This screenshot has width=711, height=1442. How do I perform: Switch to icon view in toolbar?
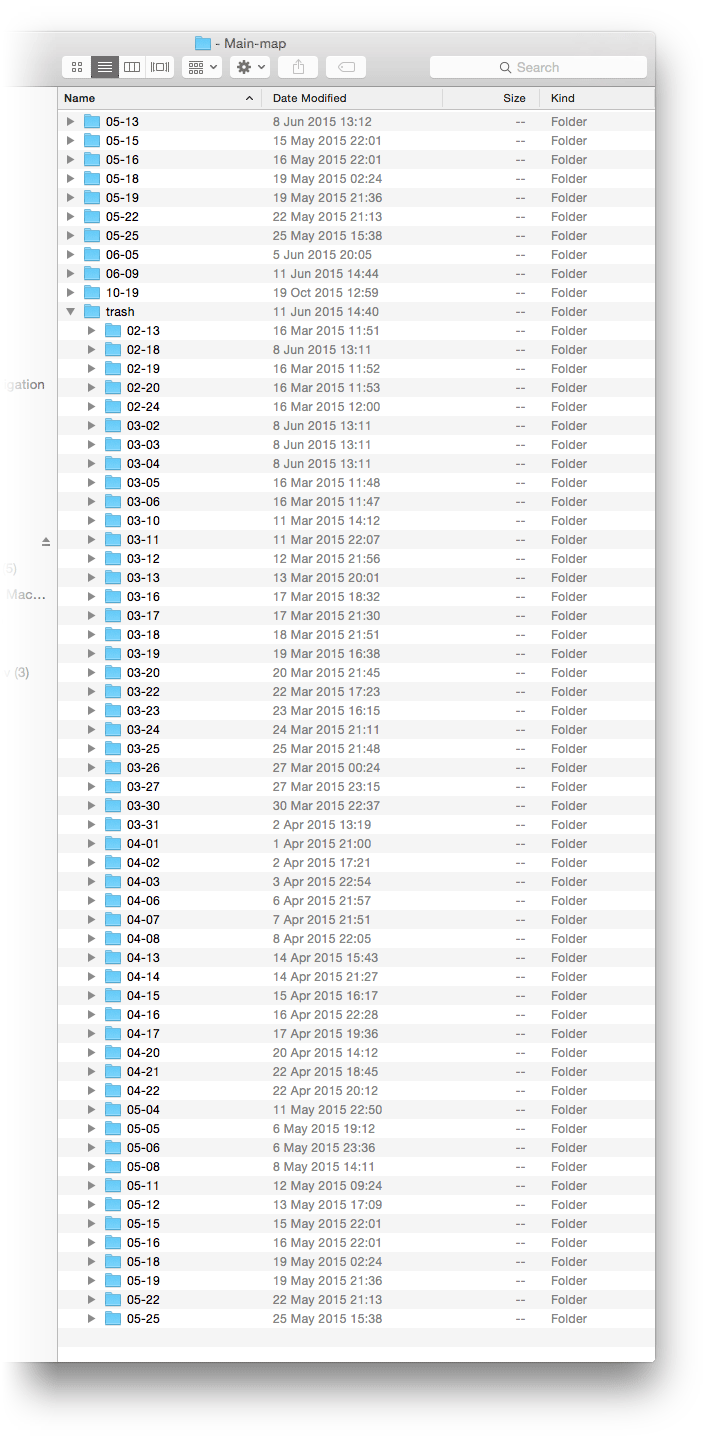pyautogui.click(x=77, y=67)
